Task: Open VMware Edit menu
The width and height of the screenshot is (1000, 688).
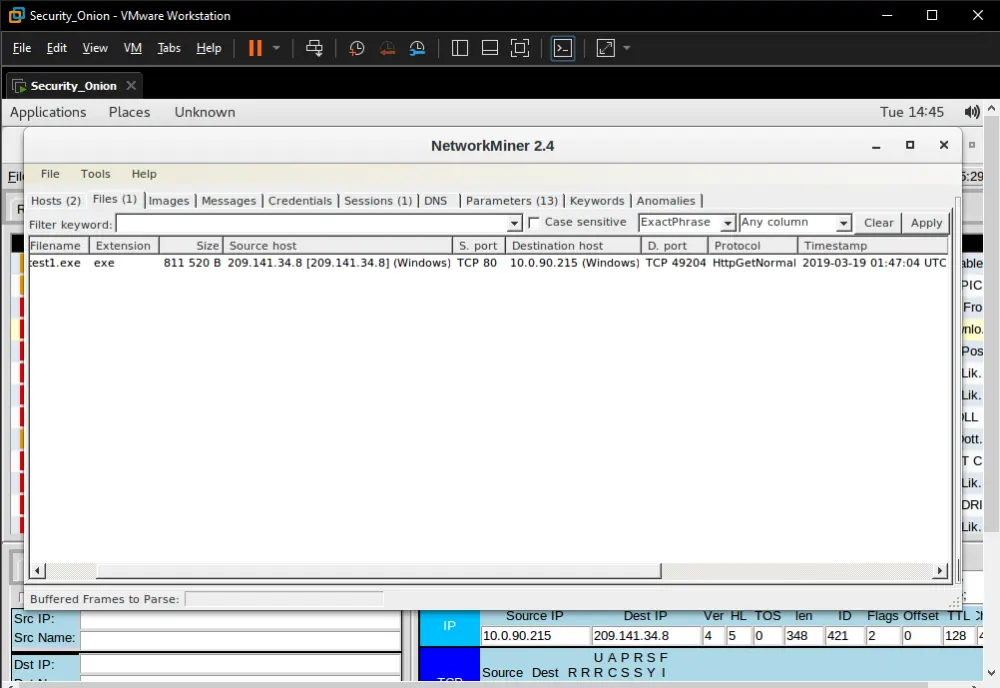Action: (57, 48)
